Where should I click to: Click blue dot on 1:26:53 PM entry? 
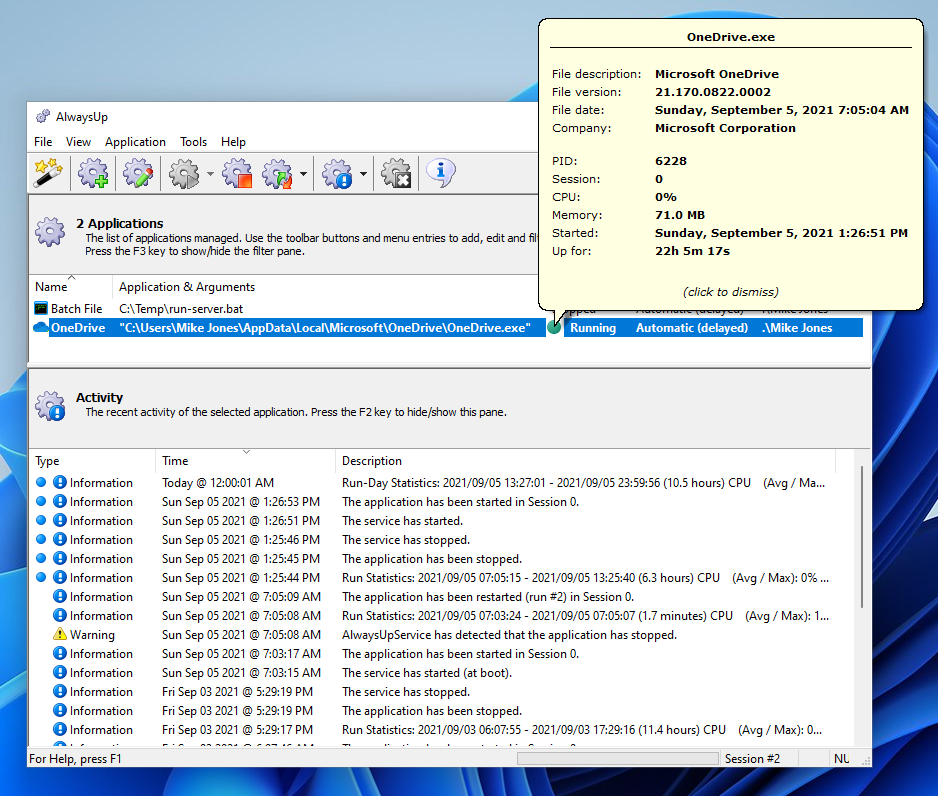(41, 501)
